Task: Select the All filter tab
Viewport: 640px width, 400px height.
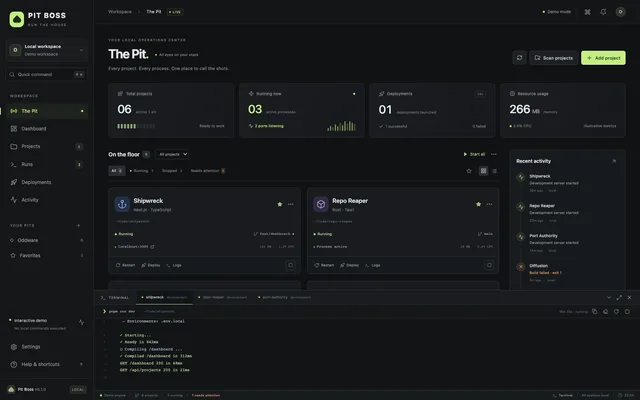Action: click(x=116, y=171)
